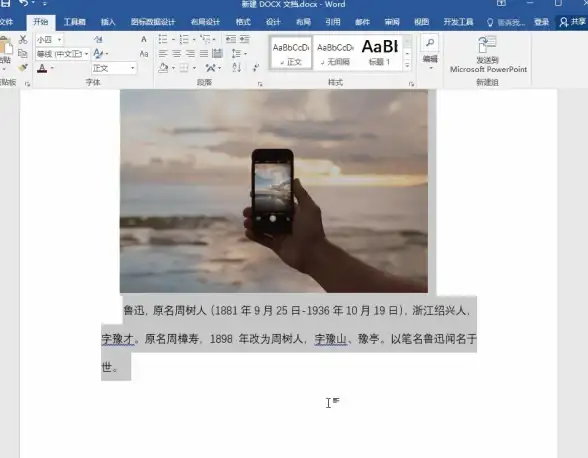Click the Aa change case icon
Image resolution: width=588 pixels, height=458 pixels.
click(144, 54)
